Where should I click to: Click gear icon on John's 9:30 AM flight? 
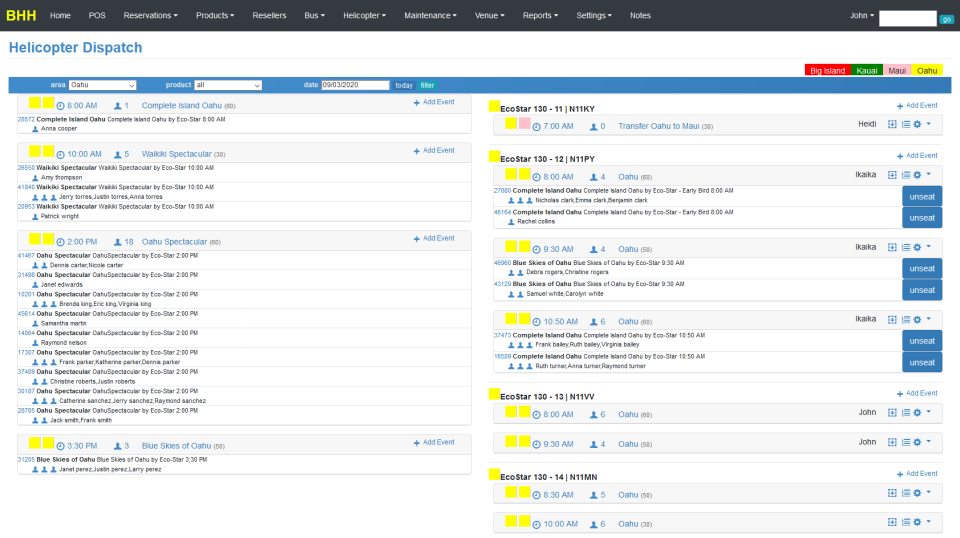(x=917, y=442)
